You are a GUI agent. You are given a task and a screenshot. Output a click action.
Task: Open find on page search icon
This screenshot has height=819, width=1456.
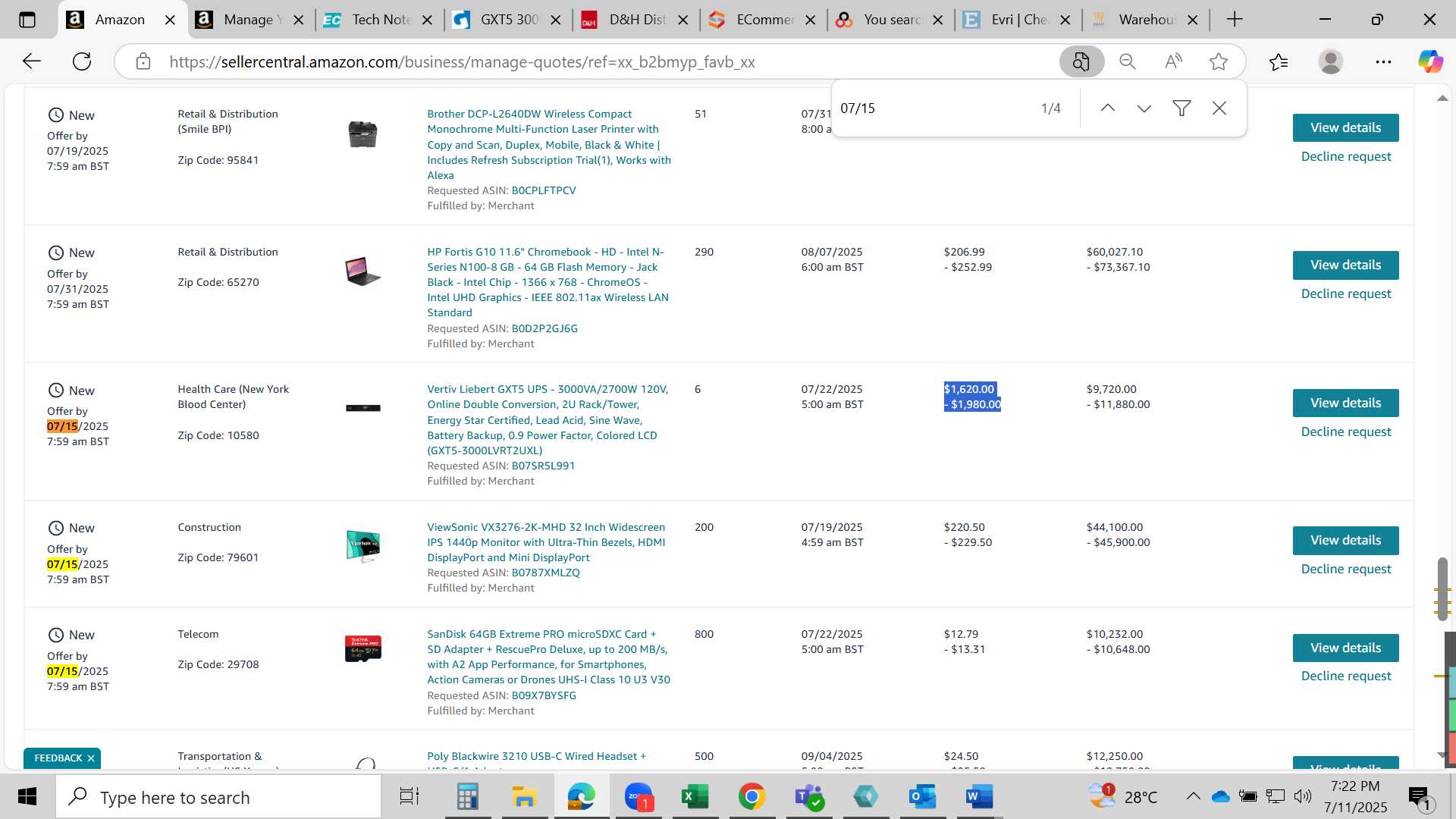pos(1081,61)
